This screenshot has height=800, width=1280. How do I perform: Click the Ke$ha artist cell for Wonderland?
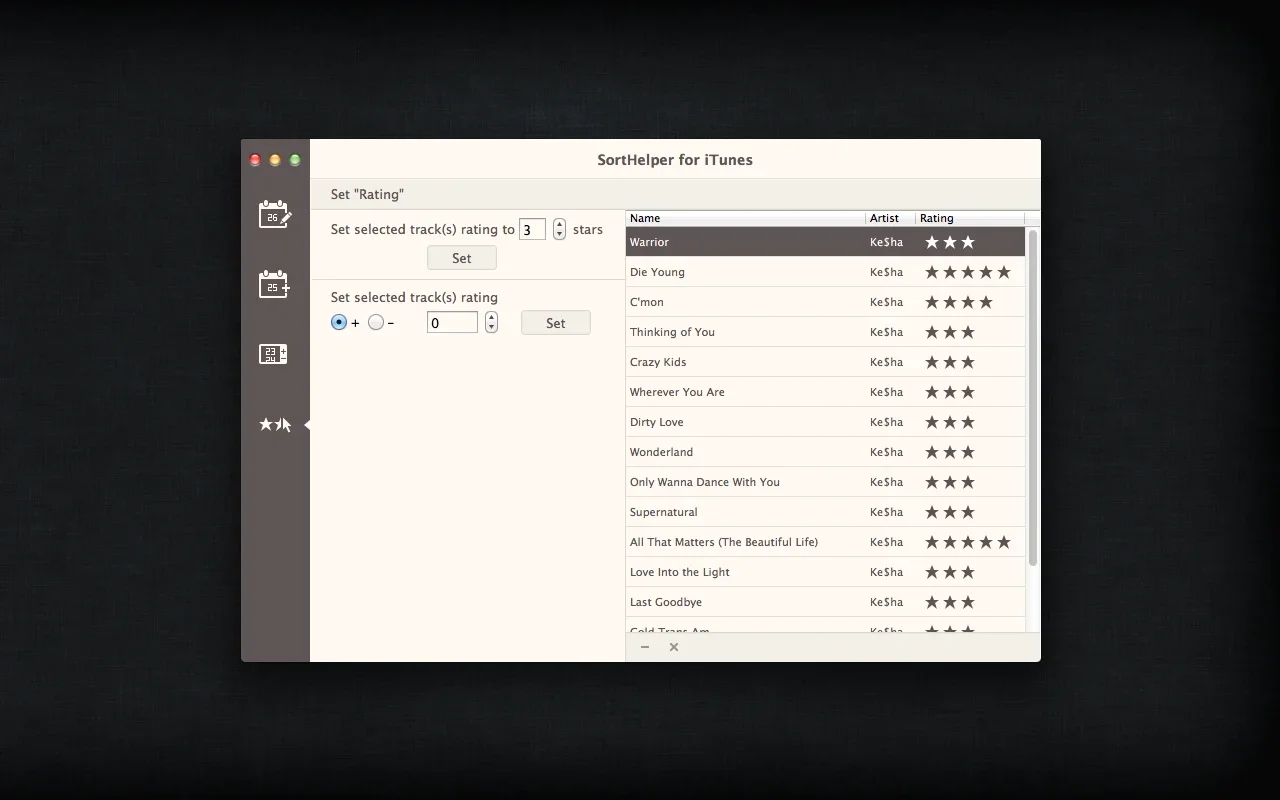[x=886, y=452]
